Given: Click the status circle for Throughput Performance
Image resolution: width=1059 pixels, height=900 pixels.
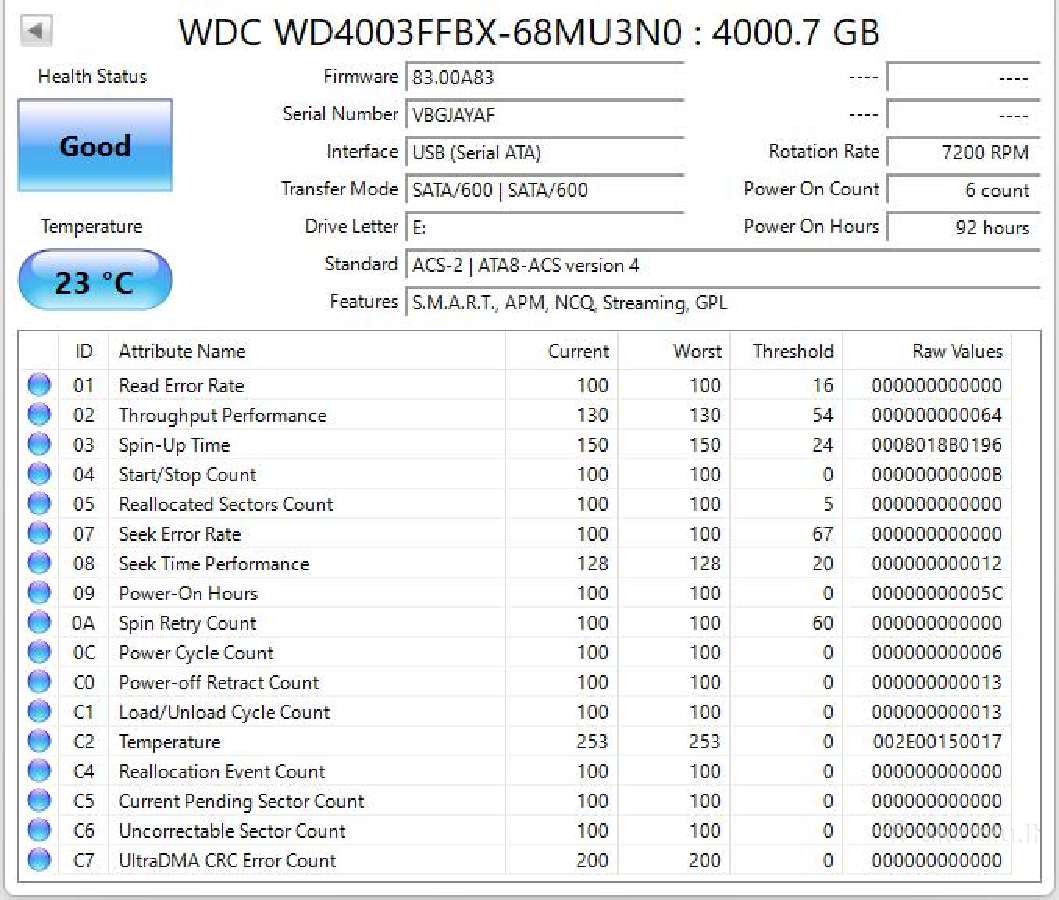Looking at the screenshot, I should (x=39, y=415).
